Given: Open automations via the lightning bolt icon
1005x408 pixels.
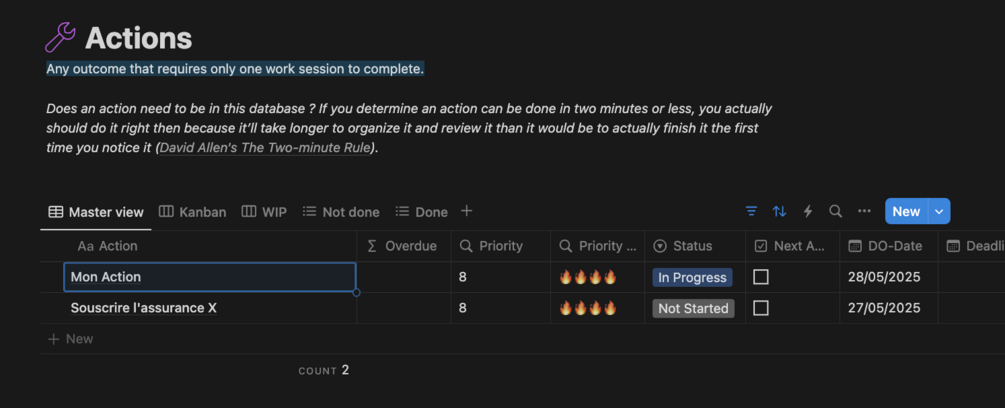Looking at the screenshot, I should coord(808,211).
